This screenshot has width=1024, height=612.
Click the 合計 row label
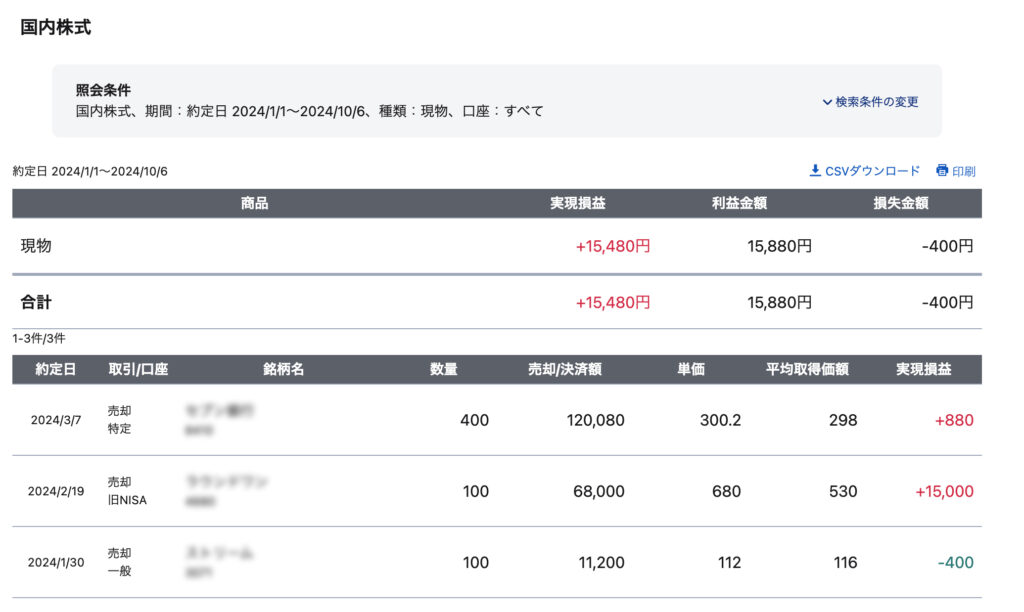tap(36, 302)
